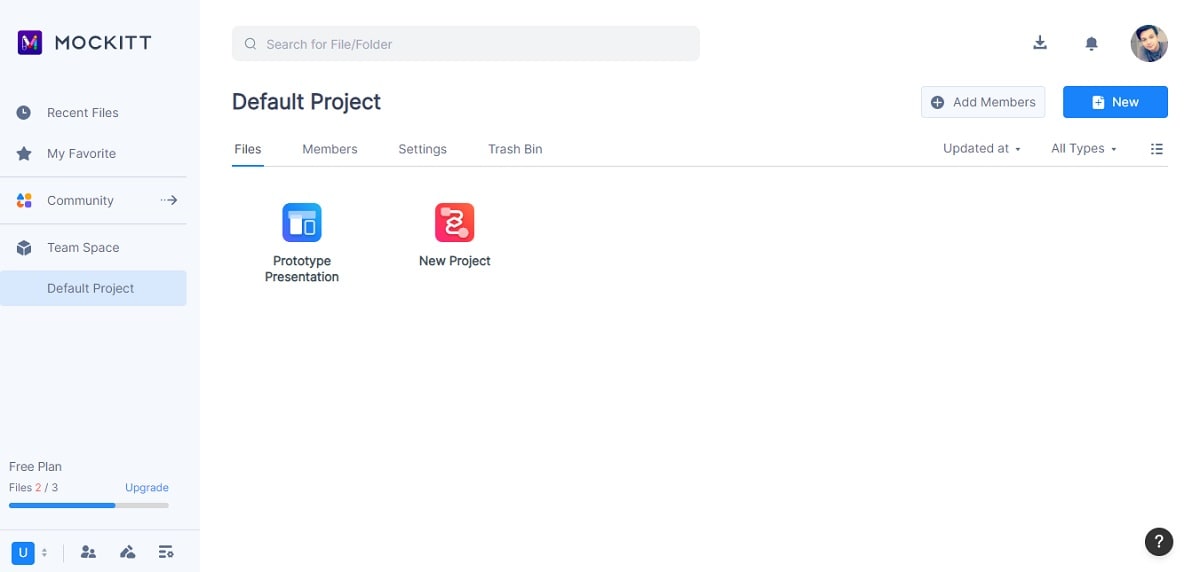Screen dimensions: 1200x572
Task: Open the help question mark button
Action: [1158, 541]
